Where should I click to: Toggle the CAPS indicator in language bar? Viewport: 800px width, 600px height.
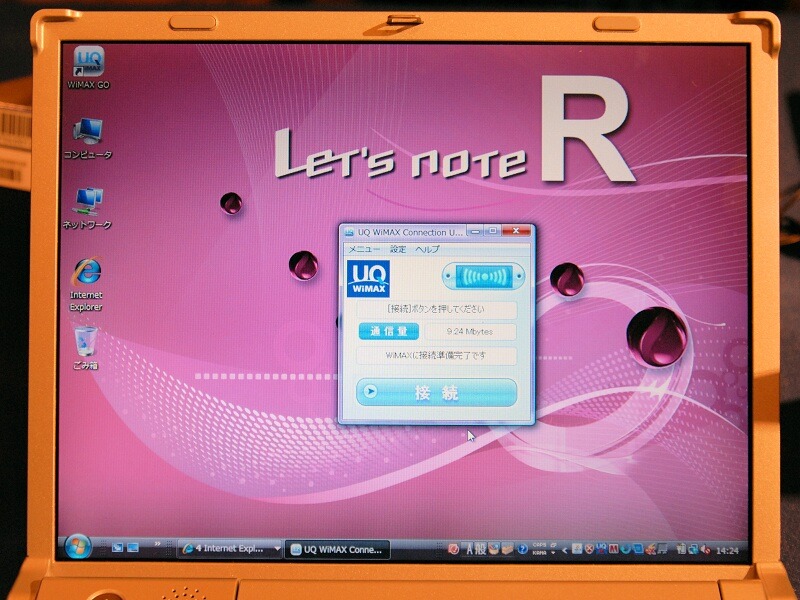click(539, 545)
